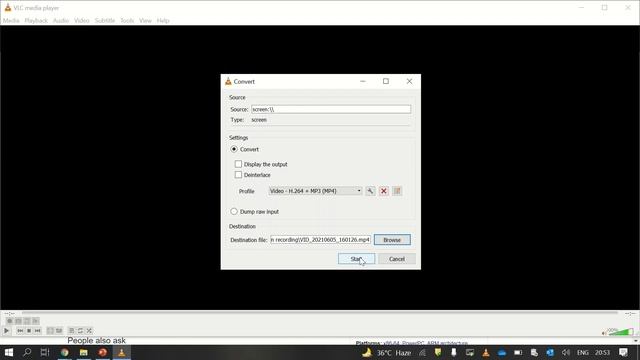Minimize the Convert dialog
The width and height of the screenshot is (640, 360).
tap(362, 81)
